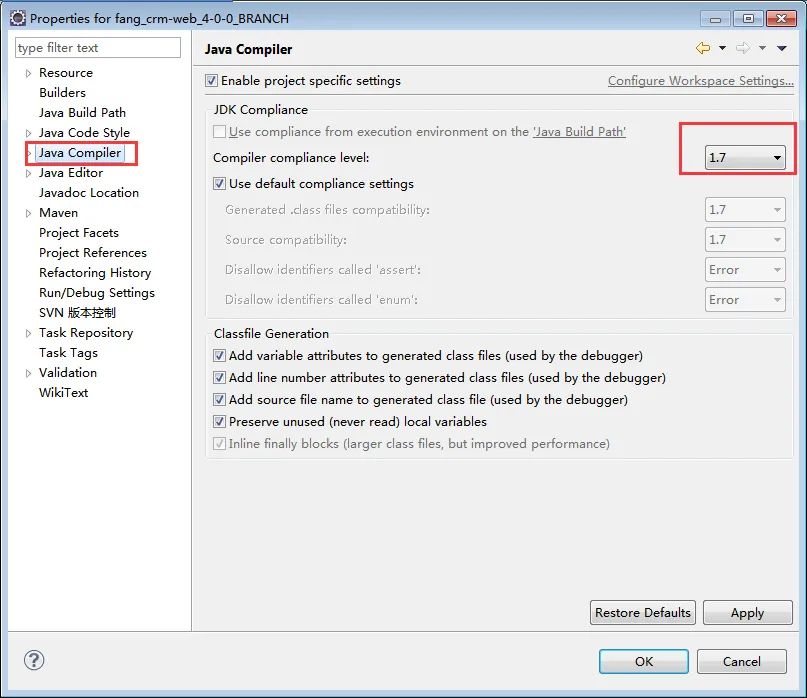Disable Add line number attributes checkbox

220,378
